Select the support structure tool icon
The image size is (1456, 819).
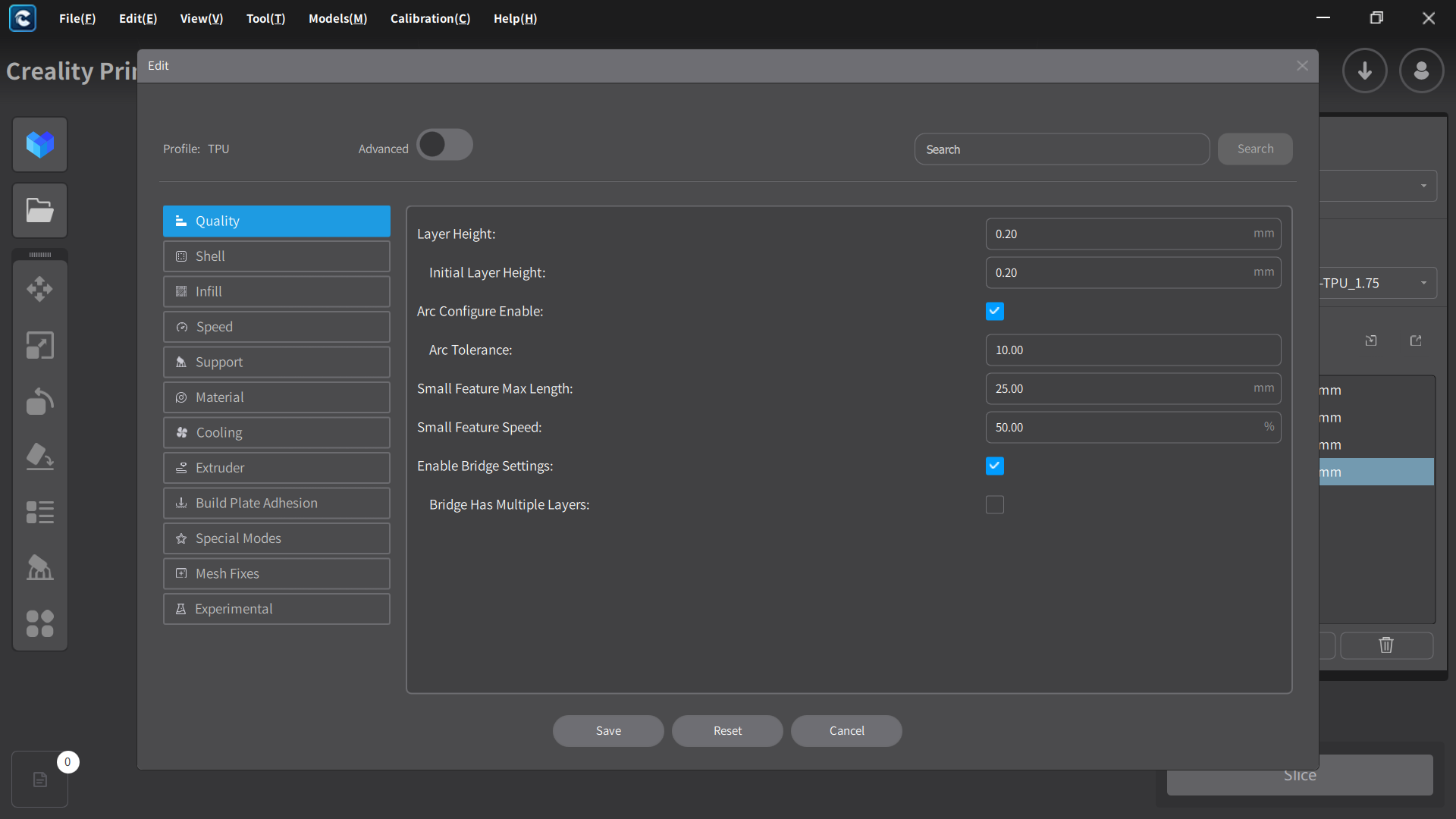click(x=40, y=567)
